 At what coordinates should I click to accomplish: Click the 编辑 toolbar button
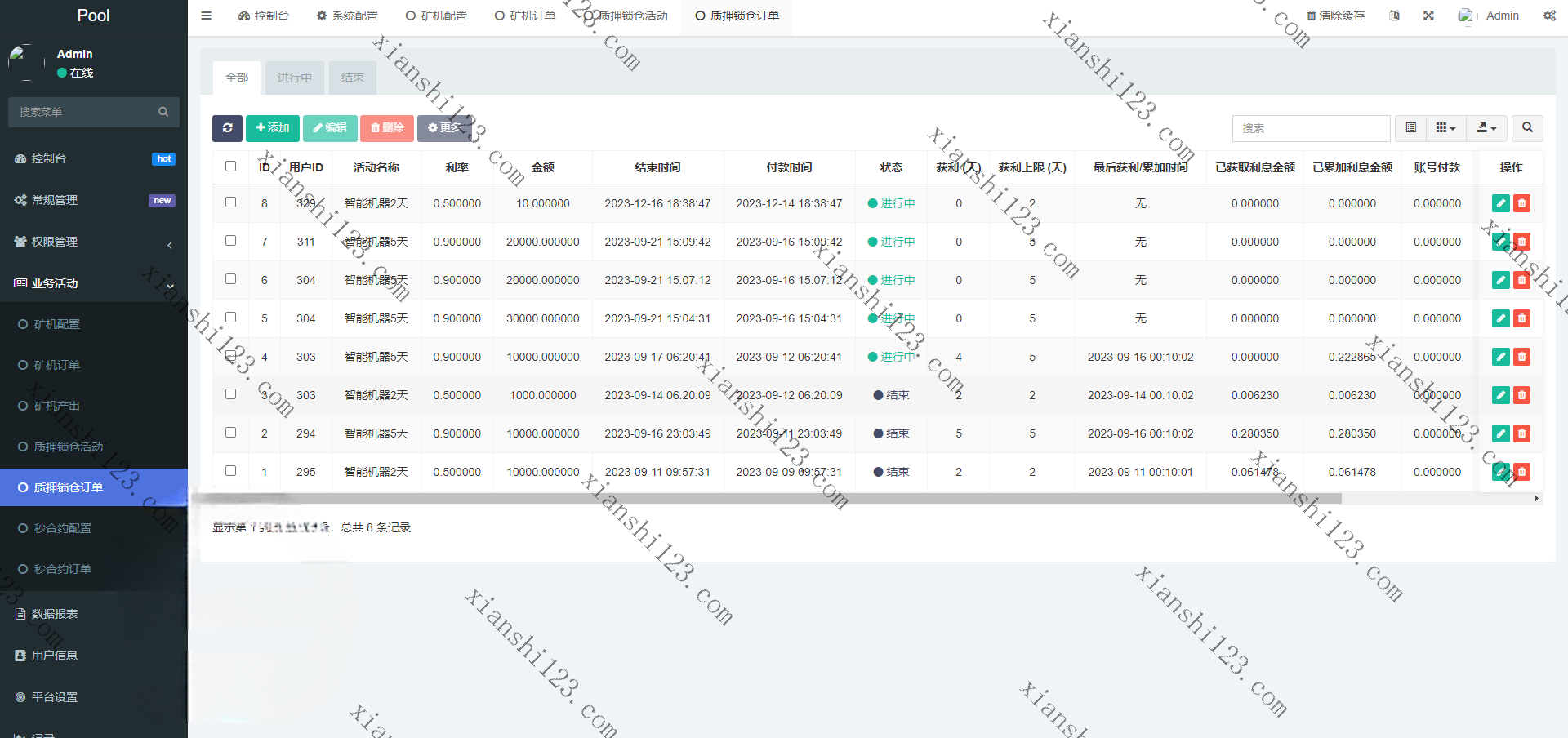(x=330, y=128)
